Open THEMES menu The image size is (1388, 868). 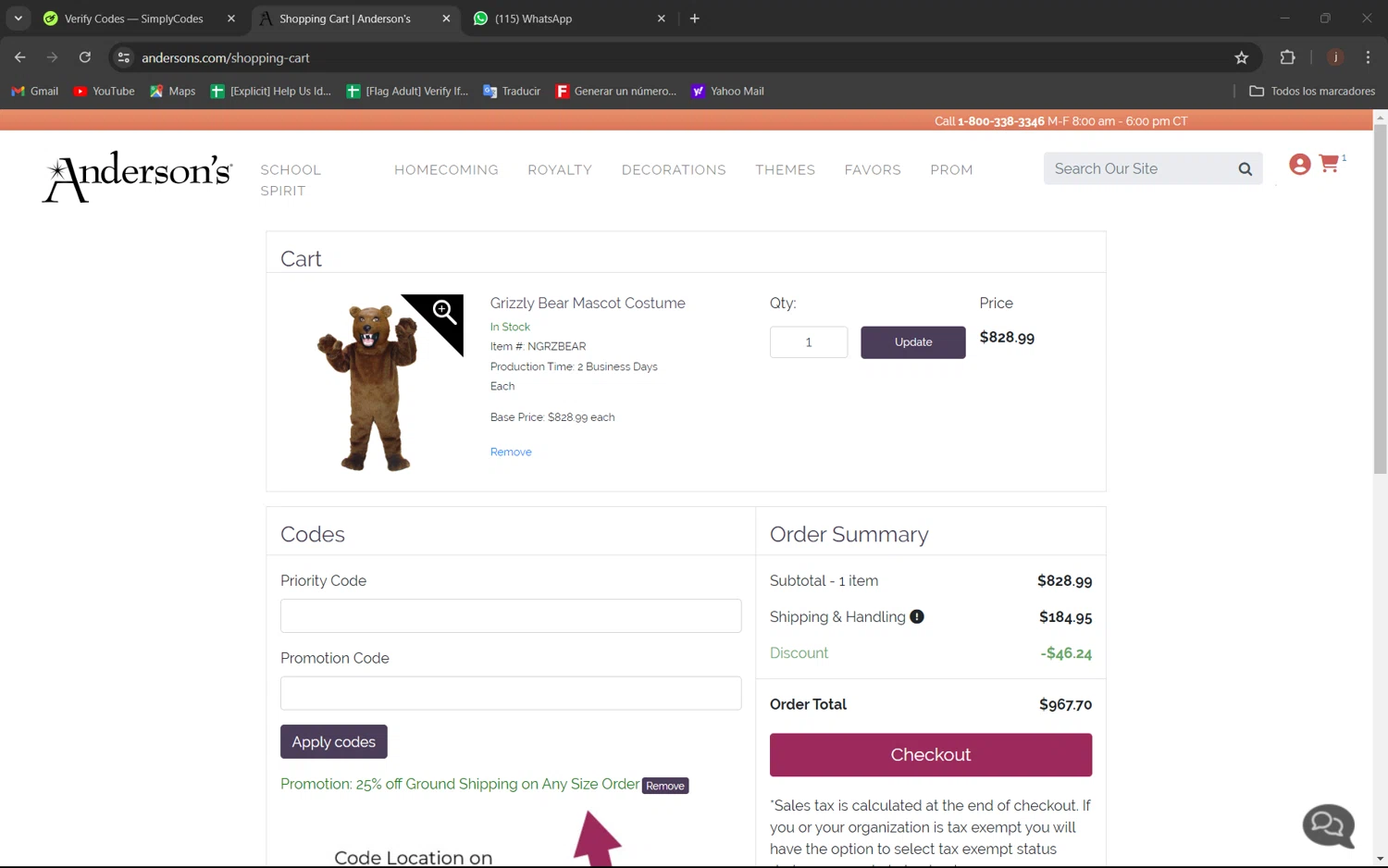[785, 169]
